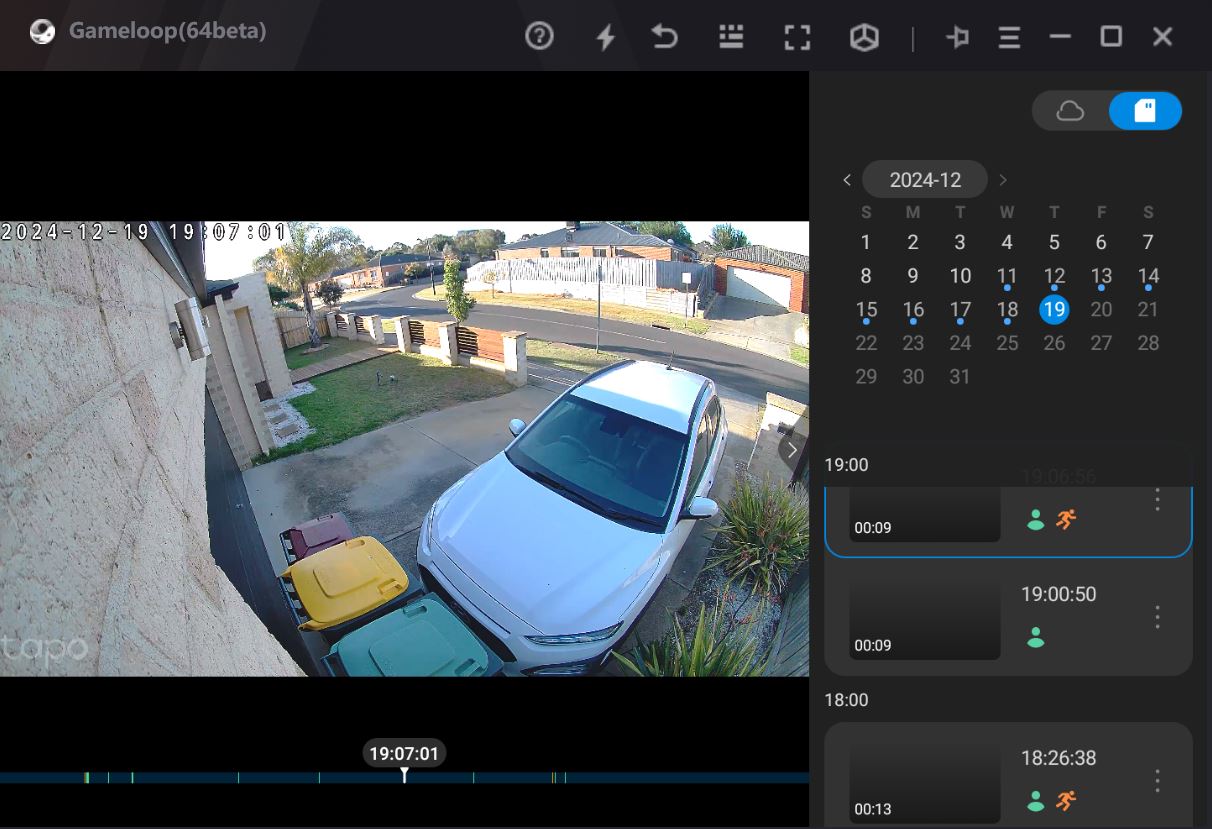Select December 10 in the calendar
Viewport: 1212px width, 829px height.
(960, 276)
